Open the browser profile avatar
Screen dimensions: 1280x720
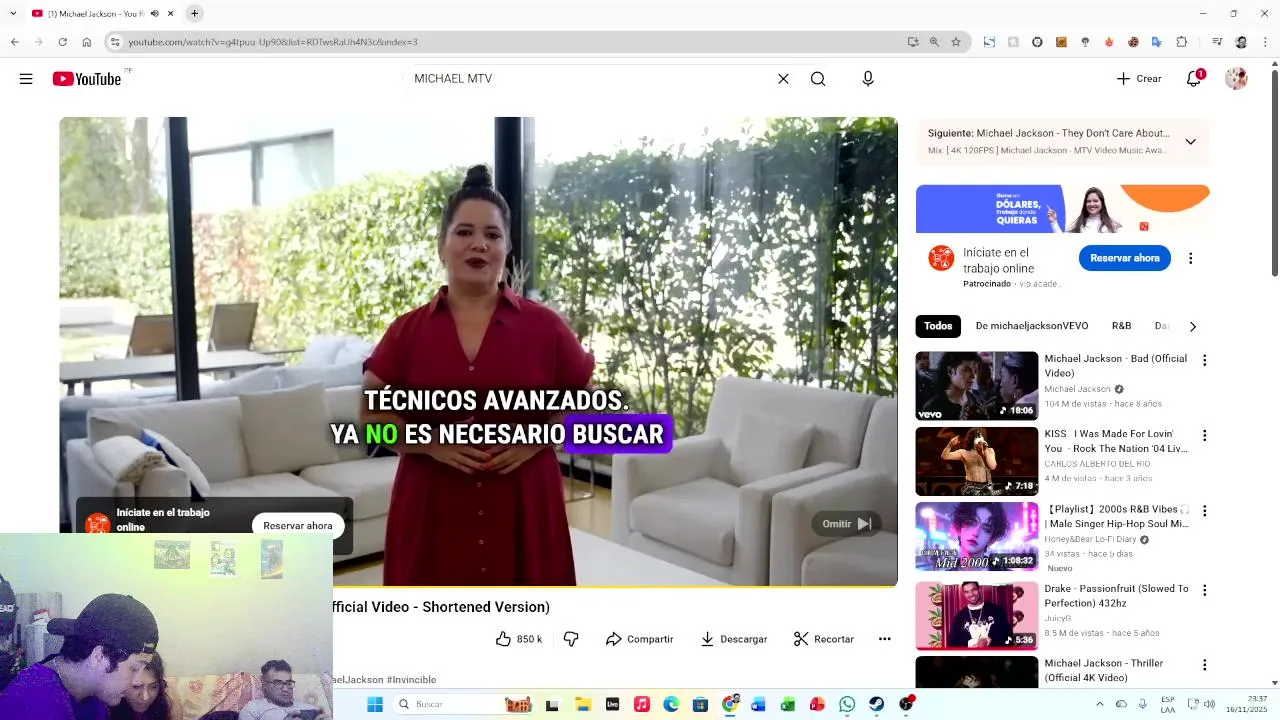[x=1241, y=42]
